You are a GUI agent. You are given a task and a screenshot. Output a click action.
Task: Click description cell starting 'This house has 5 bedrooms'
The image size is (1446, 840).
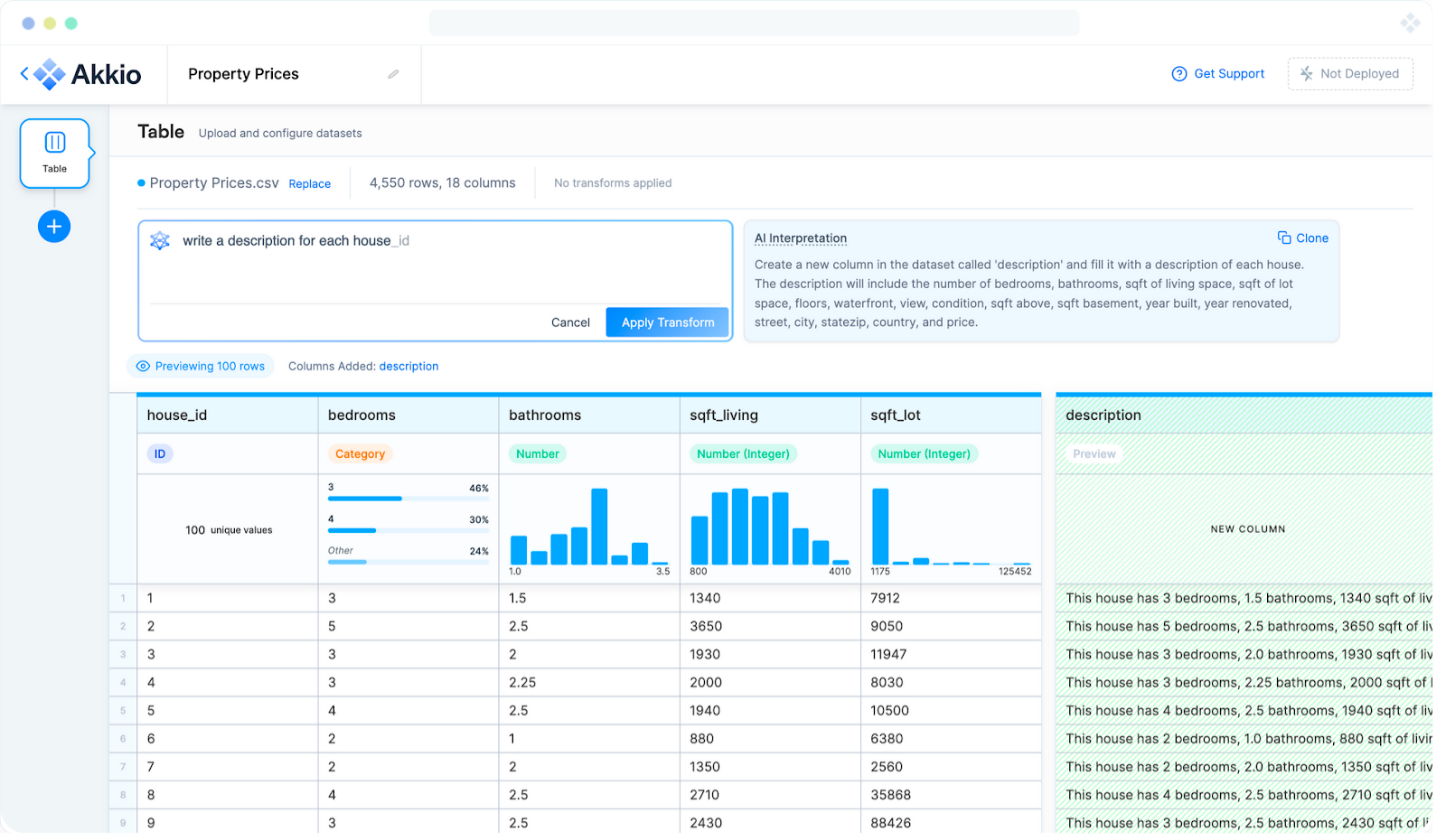pos(1244,626)
